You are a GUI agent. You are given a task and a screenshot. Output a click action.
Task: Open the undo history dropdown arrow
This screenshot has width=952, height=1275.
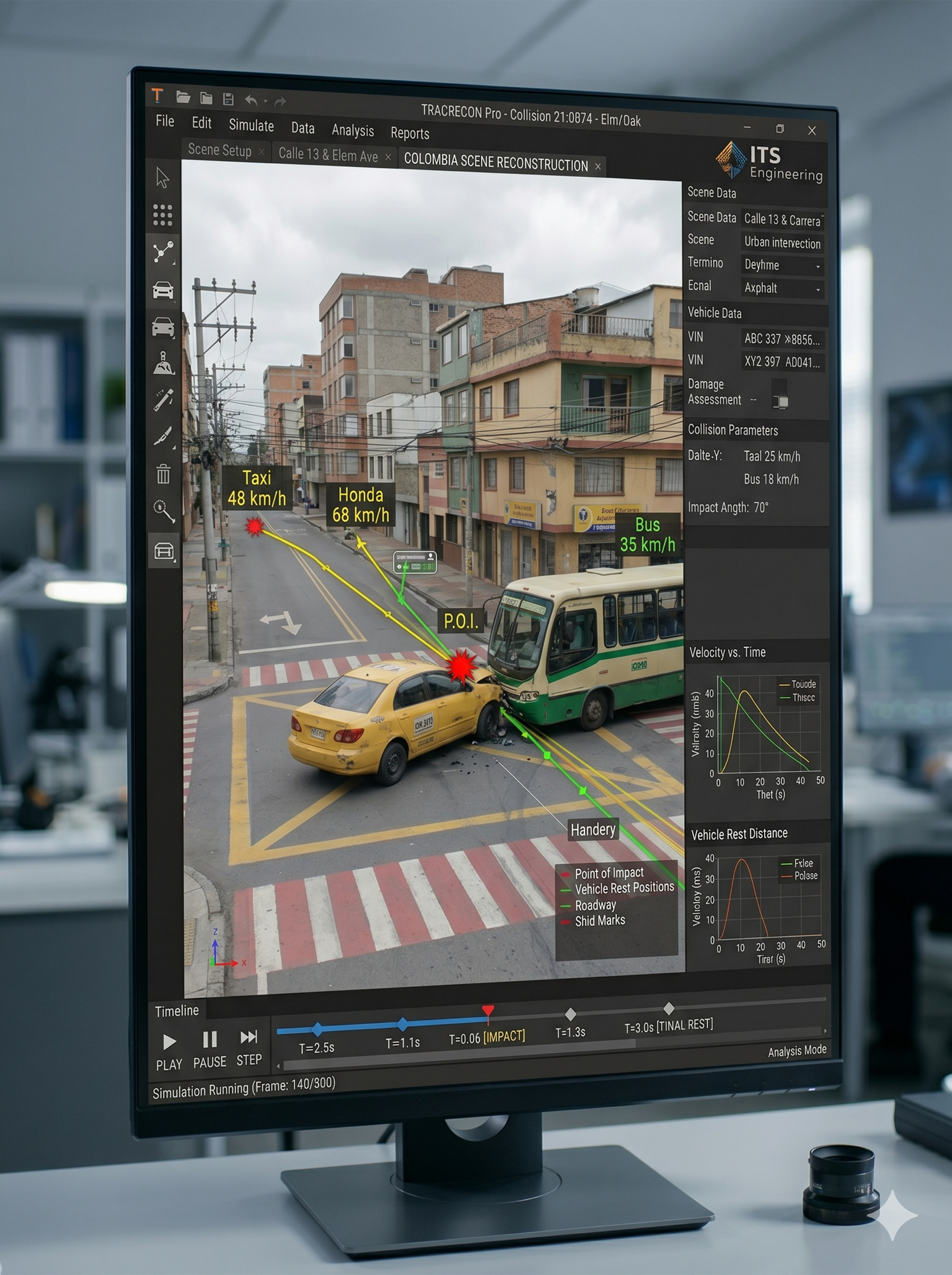click(265, 101)
